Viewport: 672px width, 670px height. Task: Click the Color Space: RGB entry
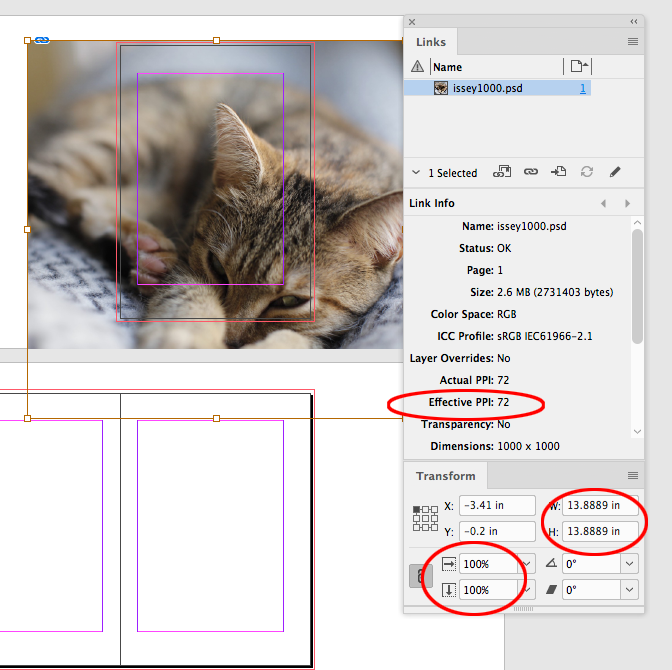pyautogui.click(x=473, y=314)
